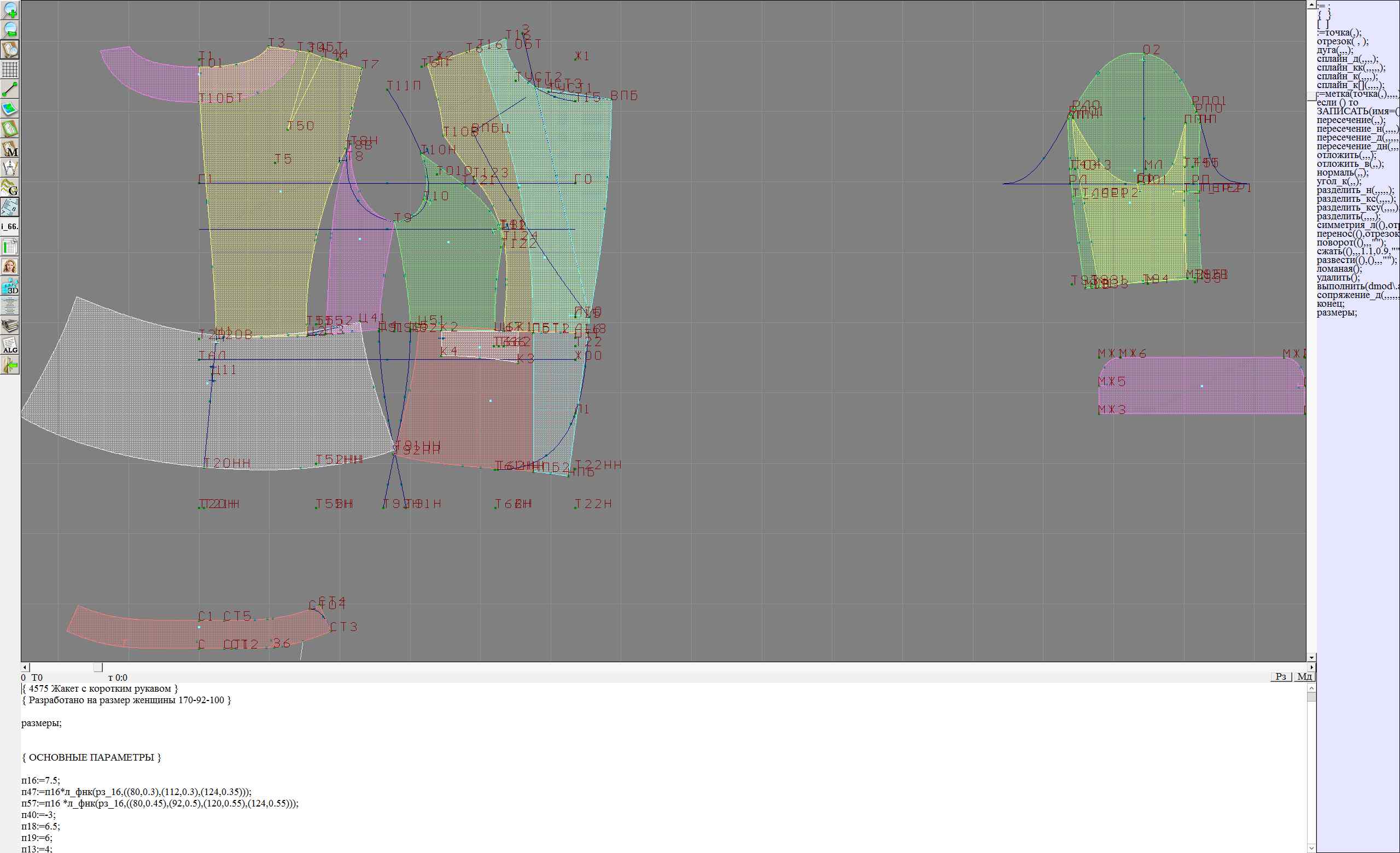
Task: Click the green arrow exit icon
Action: 10,365
